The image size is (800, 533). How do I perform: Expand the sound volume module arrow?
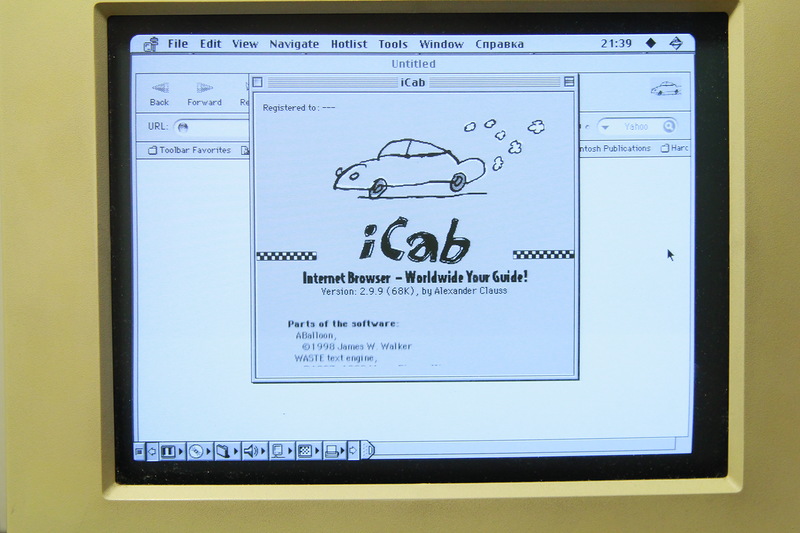click(x=263, y=451)
